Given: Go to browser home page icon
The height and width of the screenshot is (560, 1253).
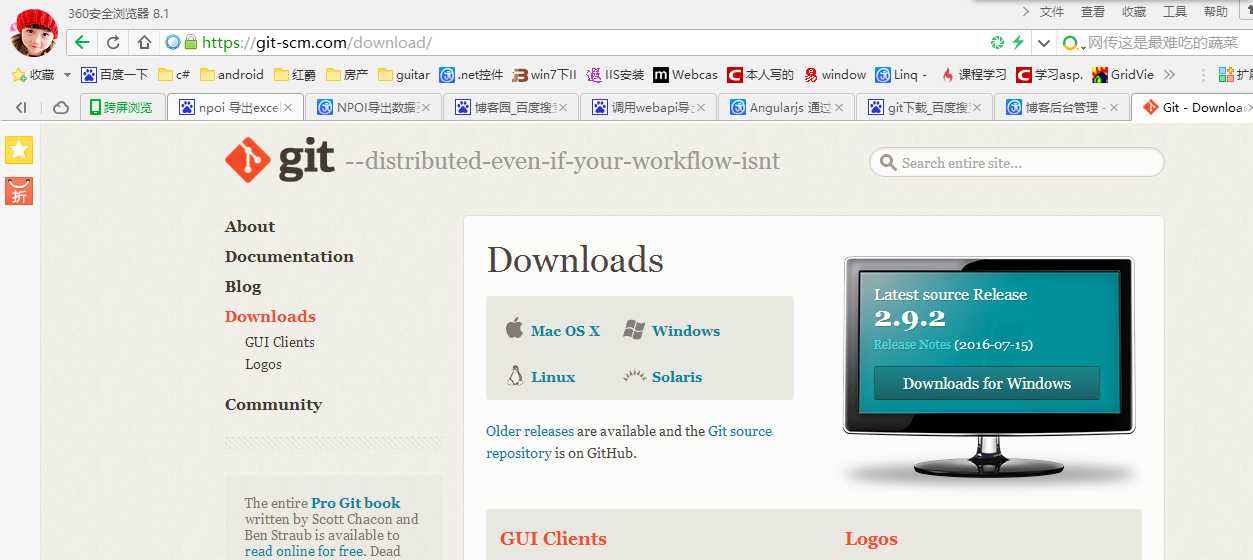Looking at the screenshot, I should tap(144, 42).
